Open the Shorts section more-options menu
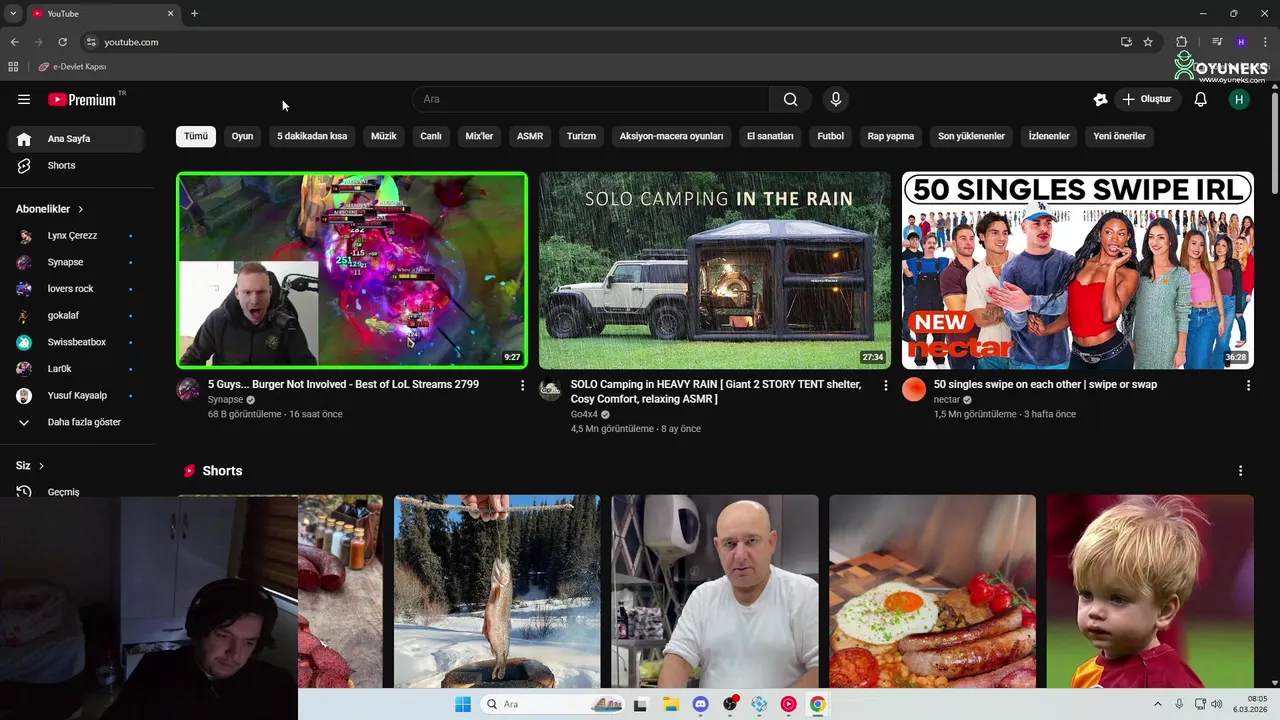 pos(1240,471)
